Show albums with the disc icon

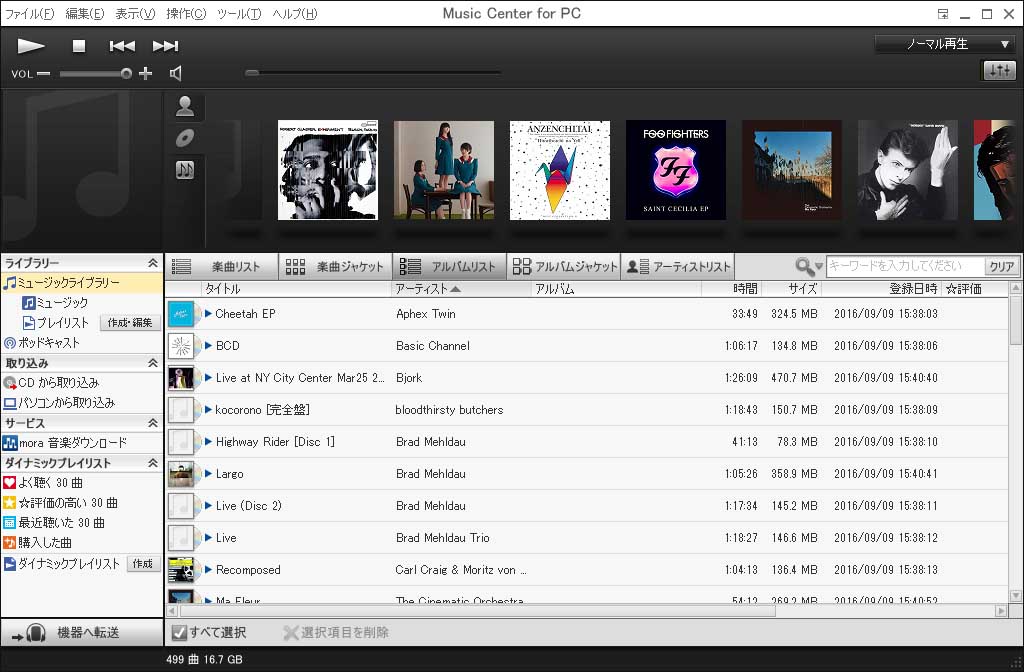(x=185, y=138)
